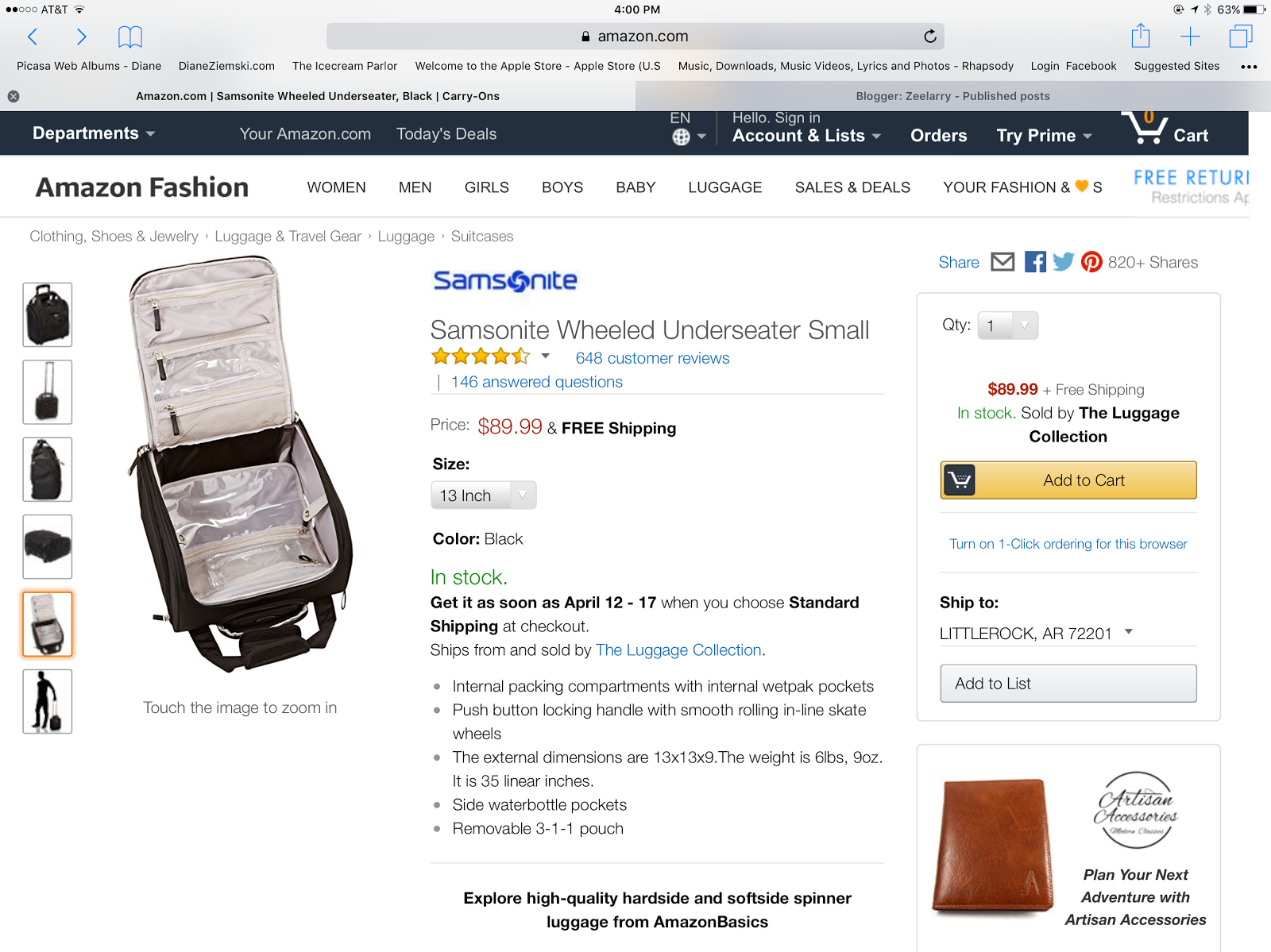
Task: Switch to Blogger Zeelarry tab
Action: click(952, 96)
